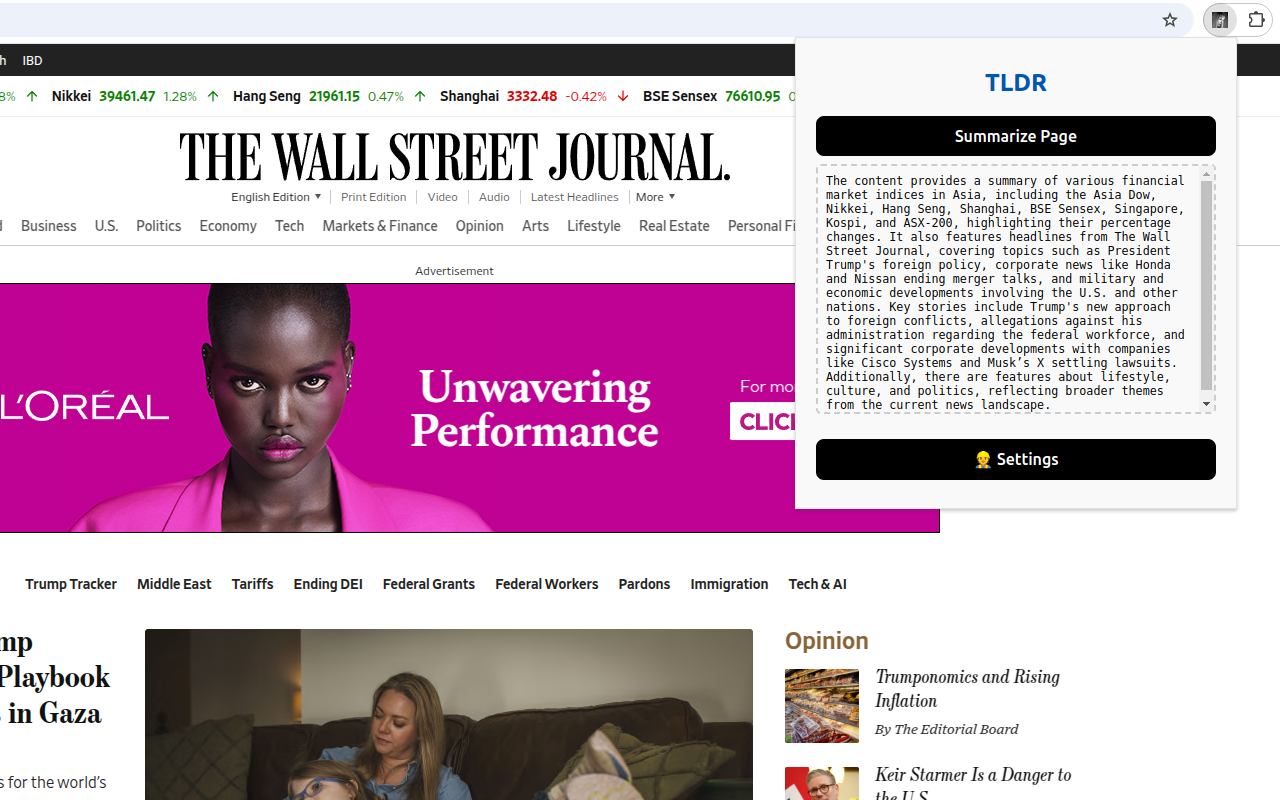Click the Opinion section heading
The height and width of the screenshot is (800, 1280).
click(x=827, y=641)
